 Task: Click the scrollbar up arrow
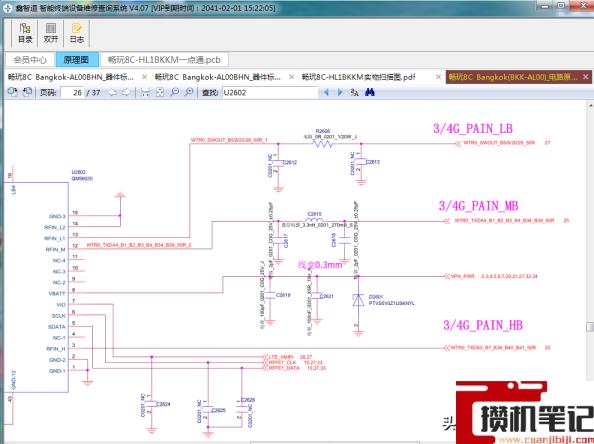pos(590,105)
